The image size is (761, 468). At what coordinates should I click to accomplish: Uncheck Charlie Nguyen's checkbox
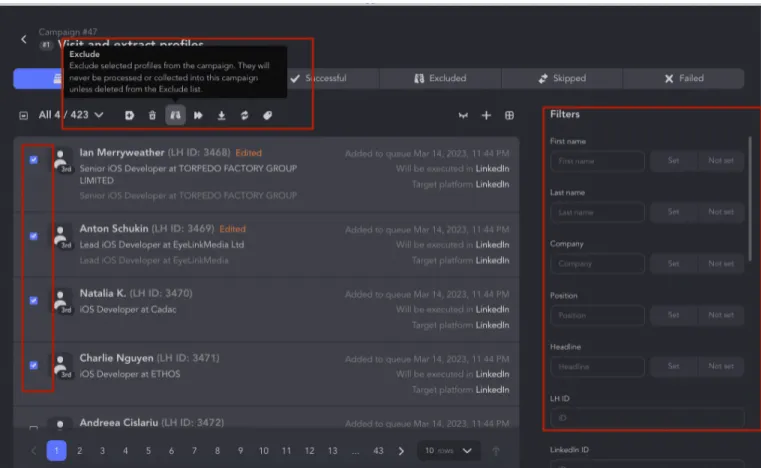pyautogui.click(x=33, y=365)
